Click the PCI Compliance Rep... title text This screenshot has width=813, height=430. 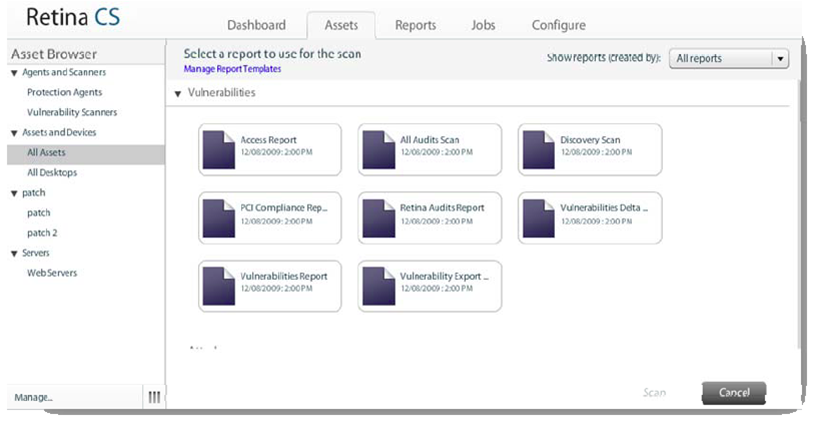(284, 207)
